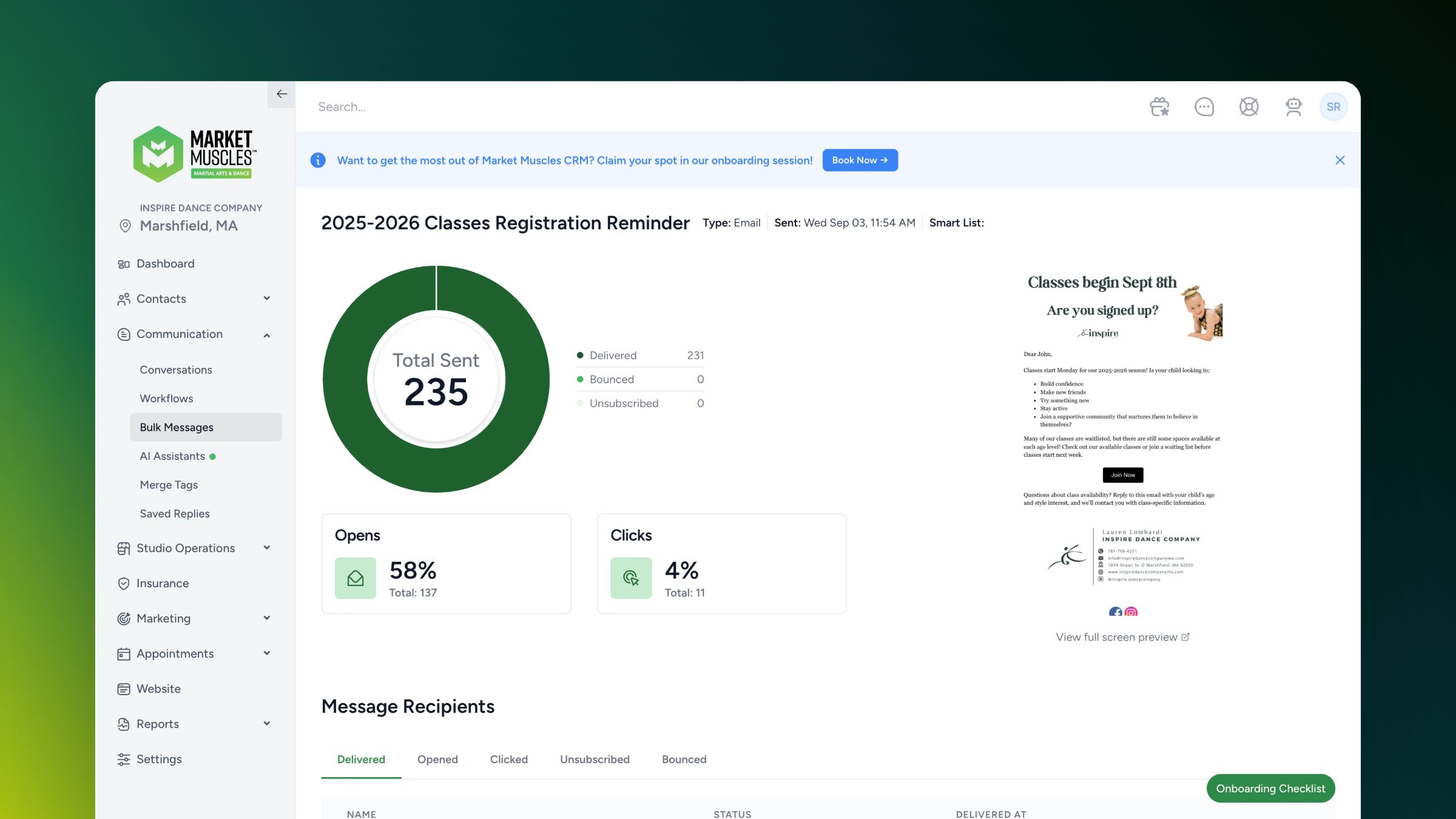This screenshot has height=819, width=1456.
Task: Switch to the Bounced recipients tab
Action: pyautogui.click(x=684, y=760)
